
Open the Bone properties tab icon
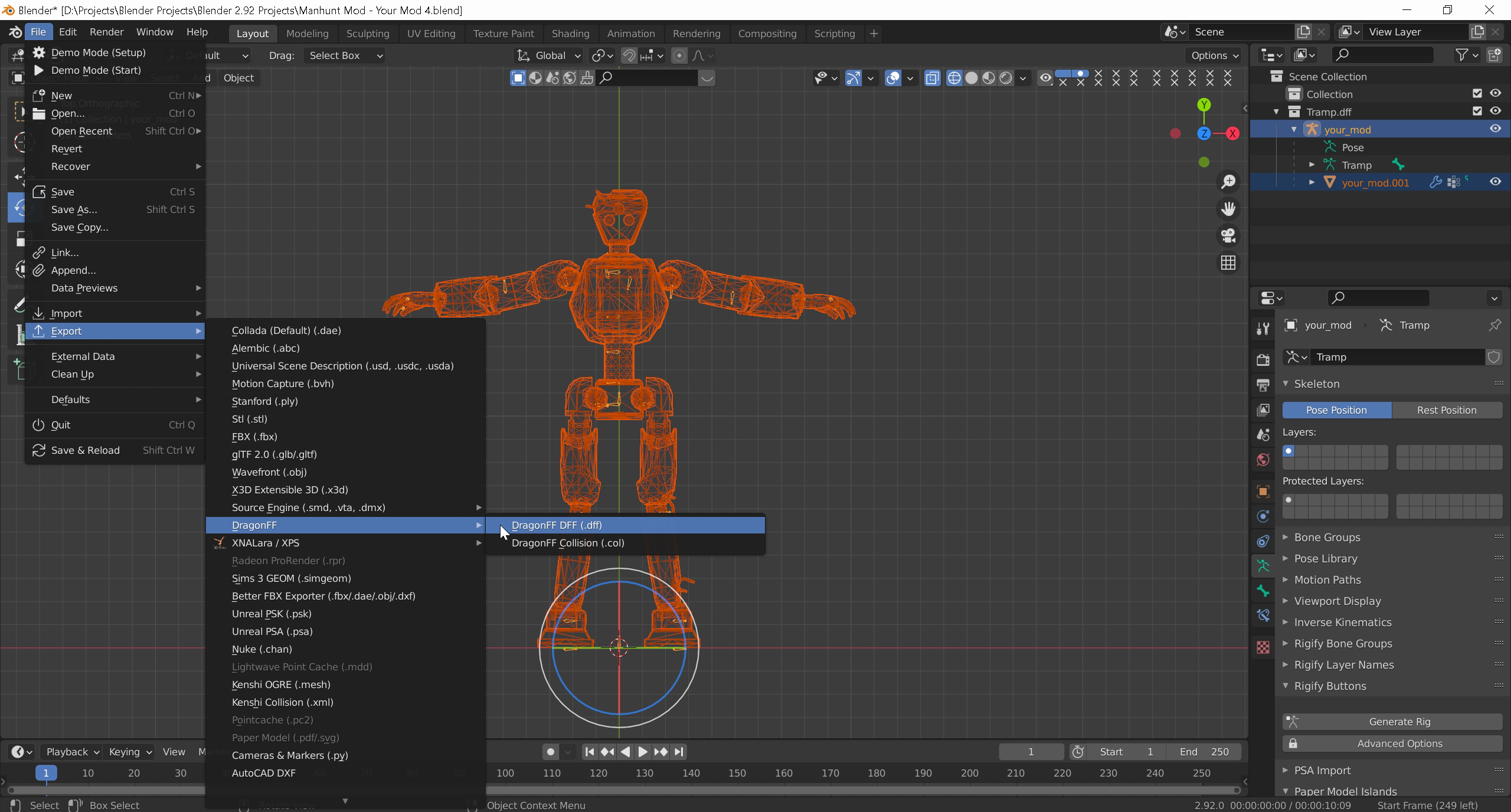pos(1263,591)
